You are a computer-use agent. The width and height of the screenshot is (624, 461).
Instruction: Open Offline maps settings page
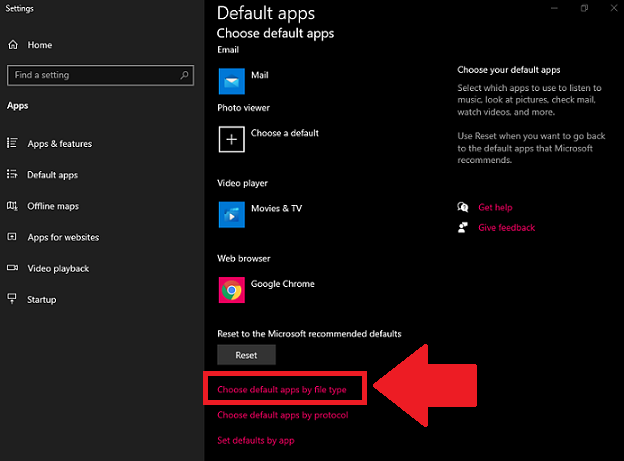click(53, 206)
